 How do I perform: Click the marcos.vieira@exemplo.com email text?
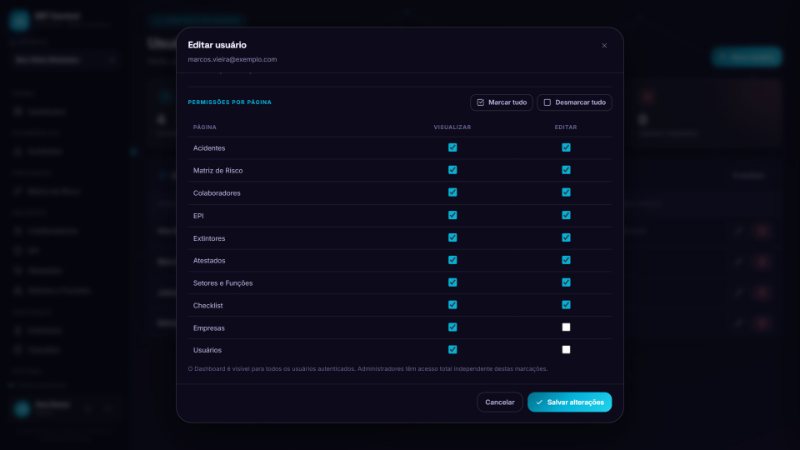[x=232, y=59]
